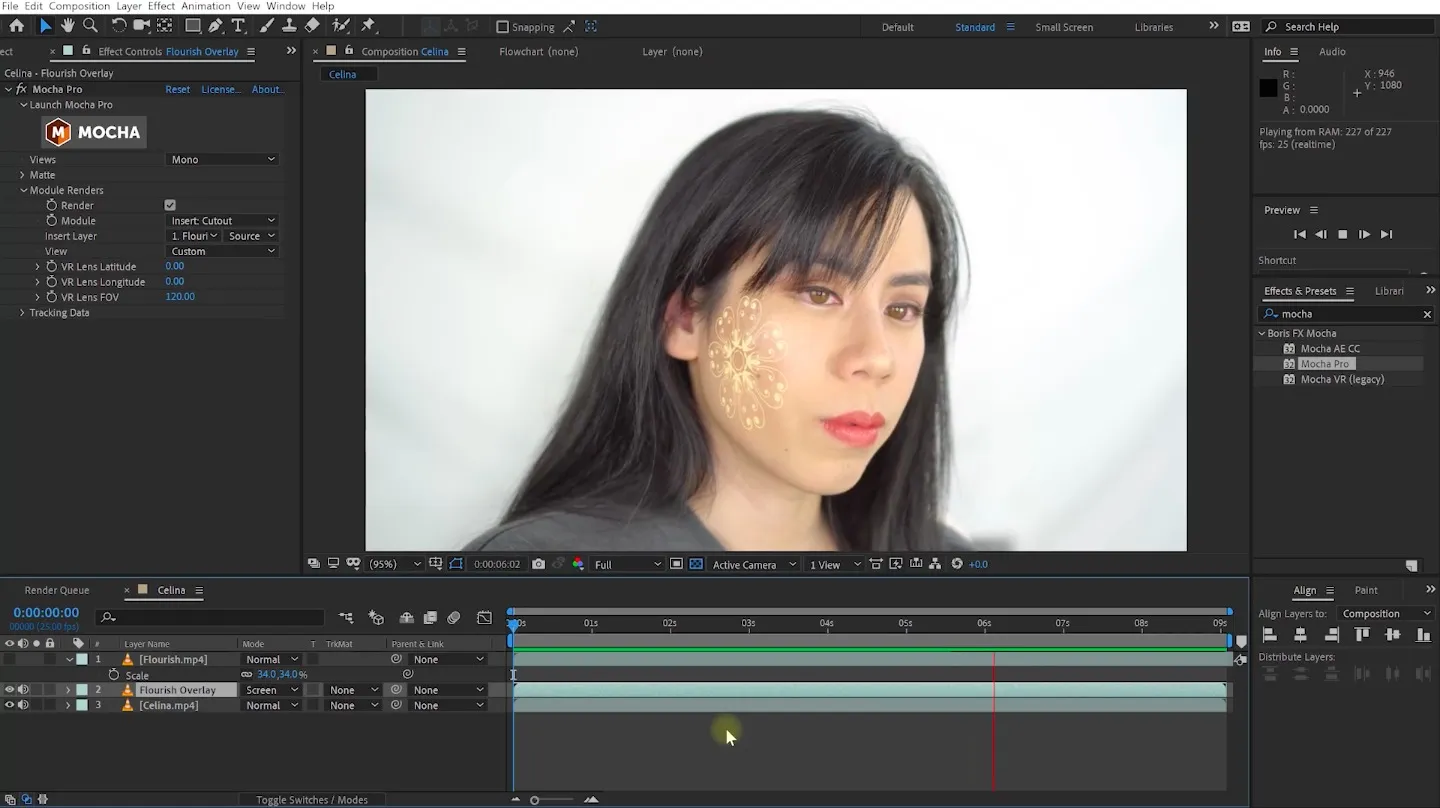The width and height of the screenshot is (1440, 808).
Task: Click the Effects & Presets search field
Action: pos(1348,314)
